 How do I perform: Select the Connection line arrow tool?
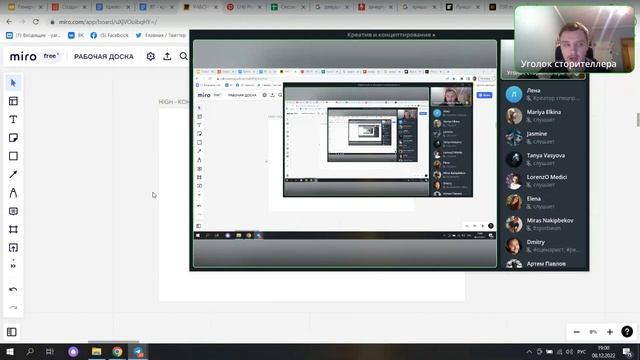[x=13, y=174]
